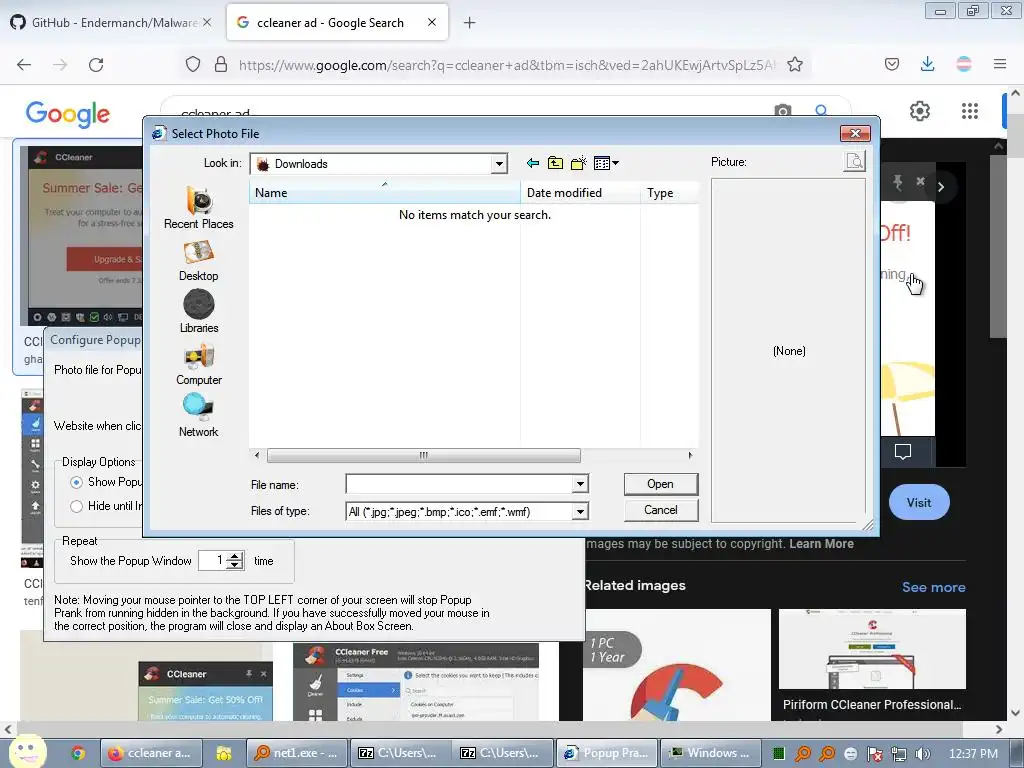Cancel the Select Photo File dialog
The width and height of the screenshot is (1024, 768).
(661, 510)
